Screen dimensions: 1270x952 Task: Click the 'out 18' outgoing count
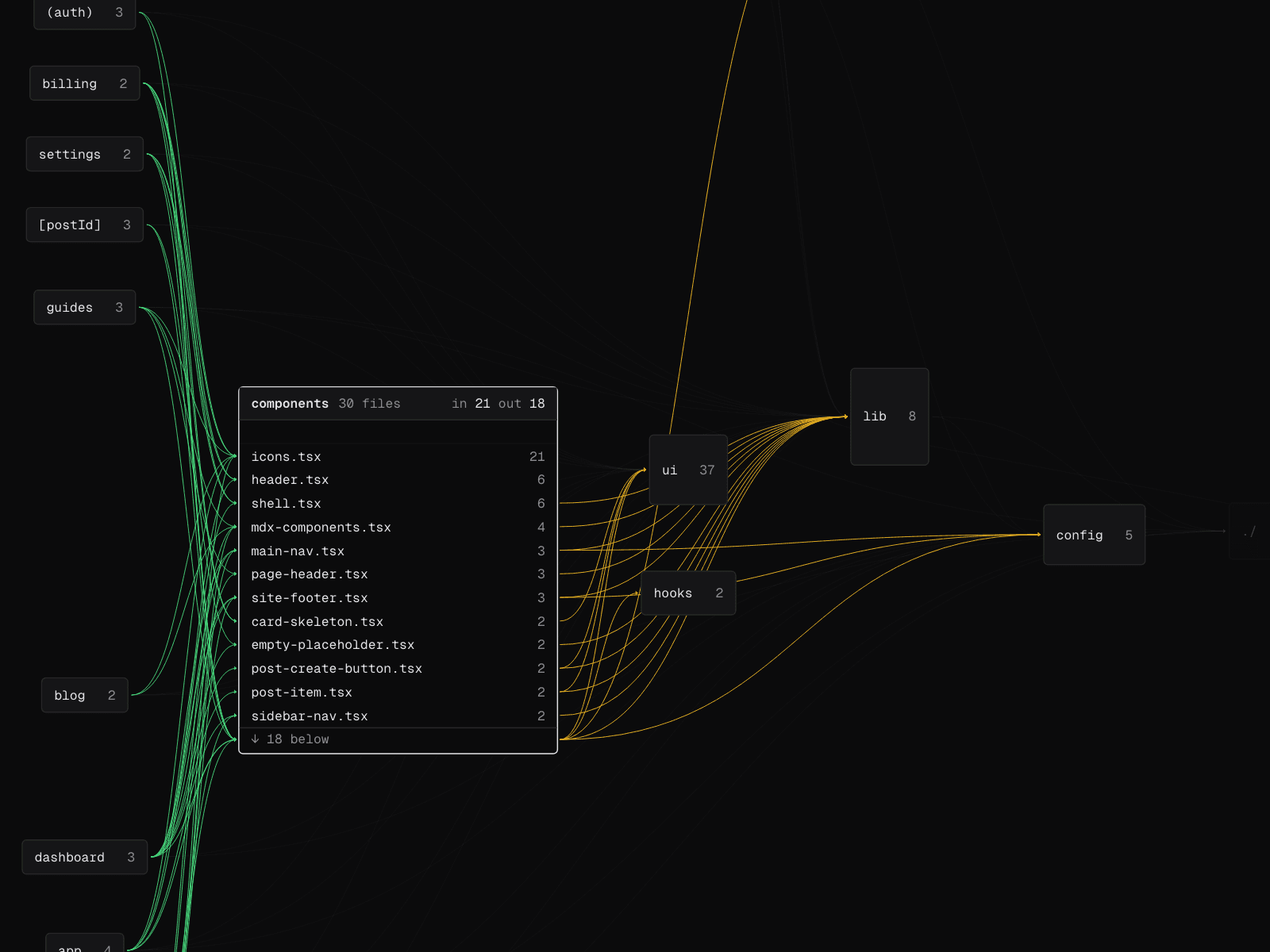click(x=521, y=404)
